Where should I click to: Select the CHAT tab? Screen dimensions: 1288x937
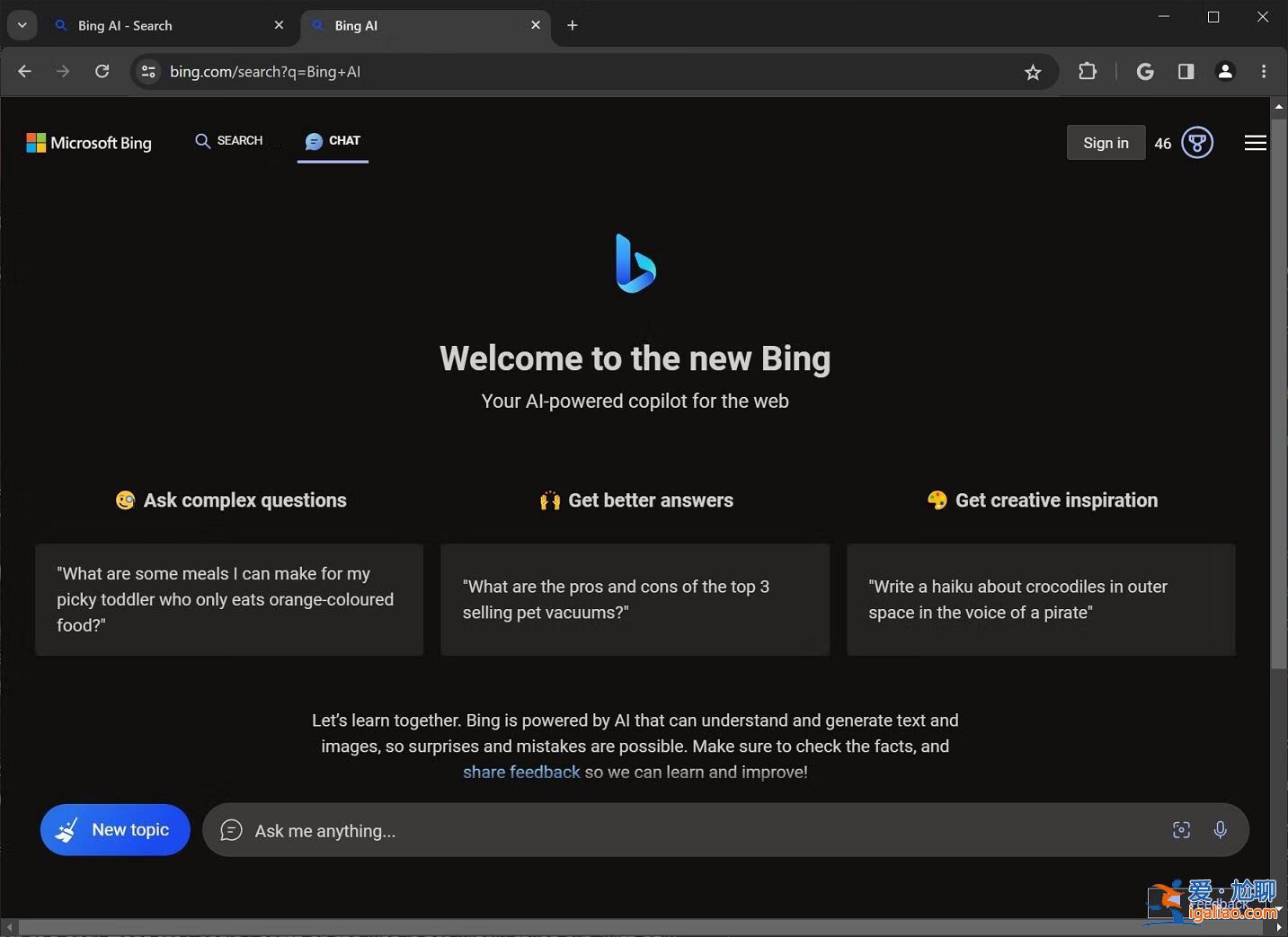[x=333, y=141]
